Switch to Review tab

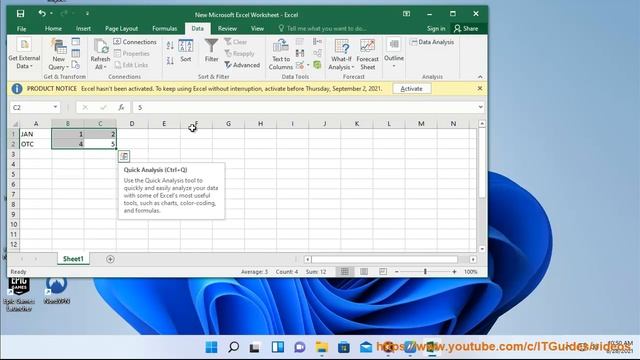point(227,29)
